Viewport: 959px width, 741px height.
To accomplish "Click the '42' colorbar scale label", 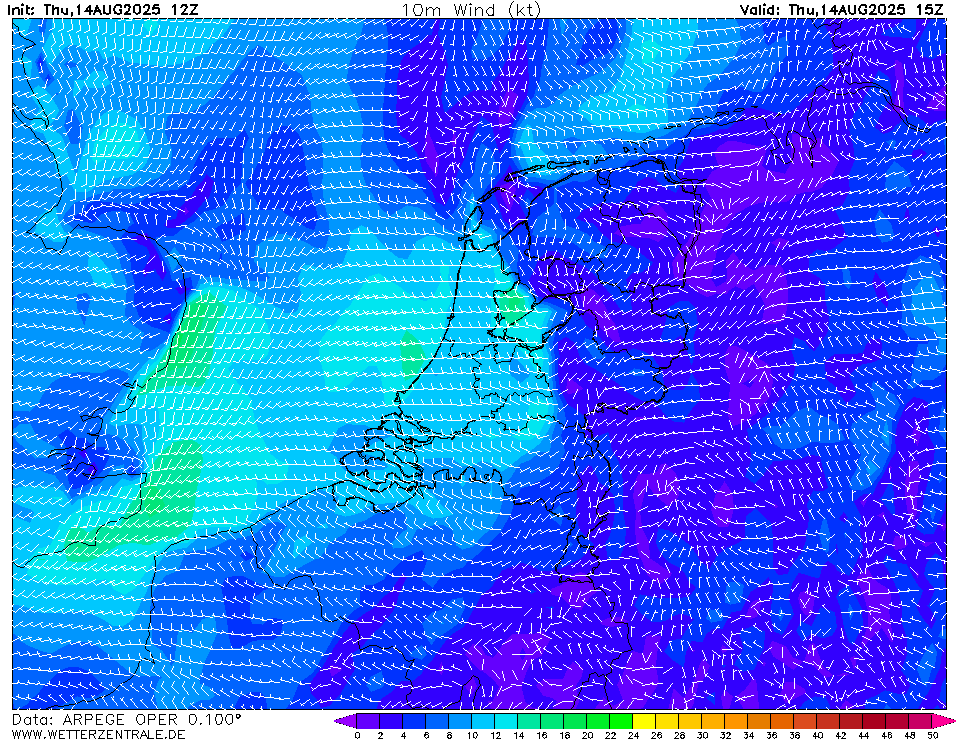I will click(x=840, y=735).
